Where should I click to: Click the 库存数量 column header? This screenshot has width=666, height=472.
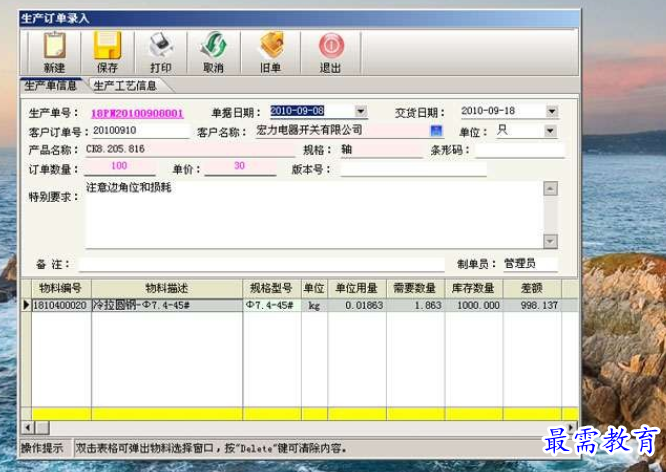pos(474,288)
